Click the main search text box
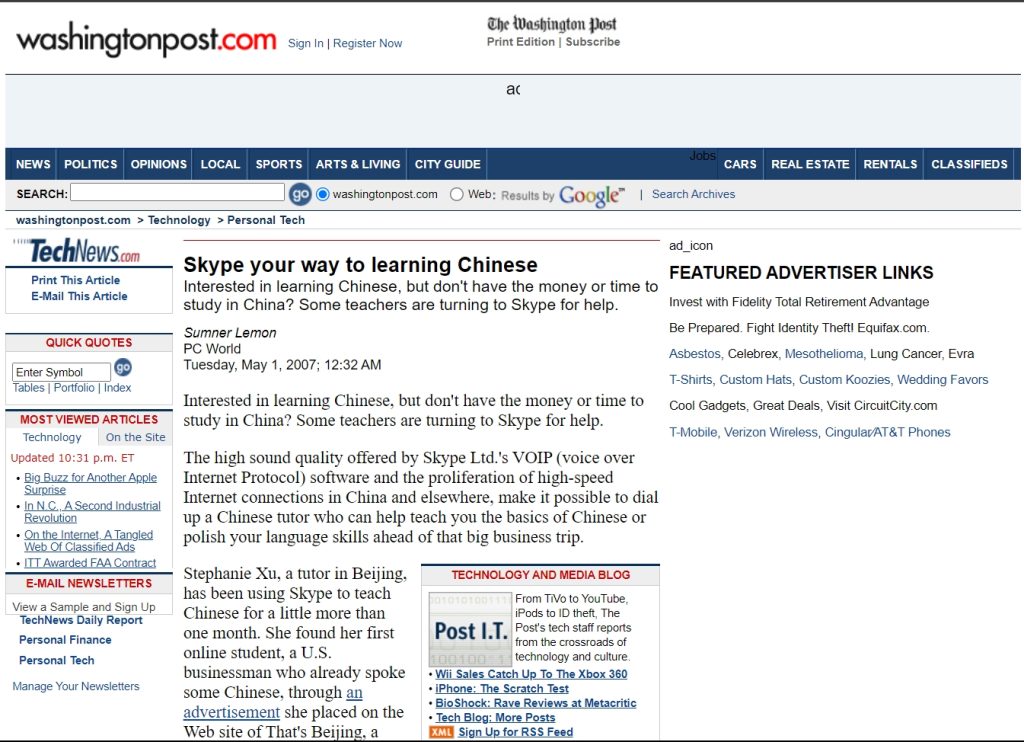 coord(177,193)
